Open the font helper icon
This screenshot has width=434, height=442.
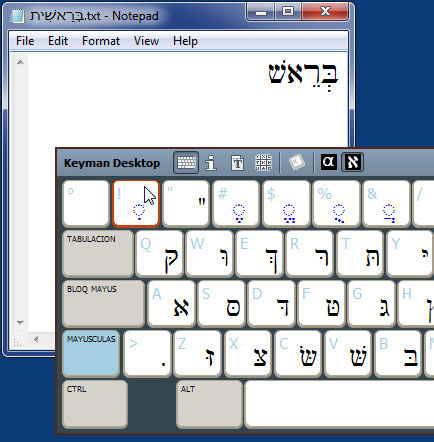[237, 163]
